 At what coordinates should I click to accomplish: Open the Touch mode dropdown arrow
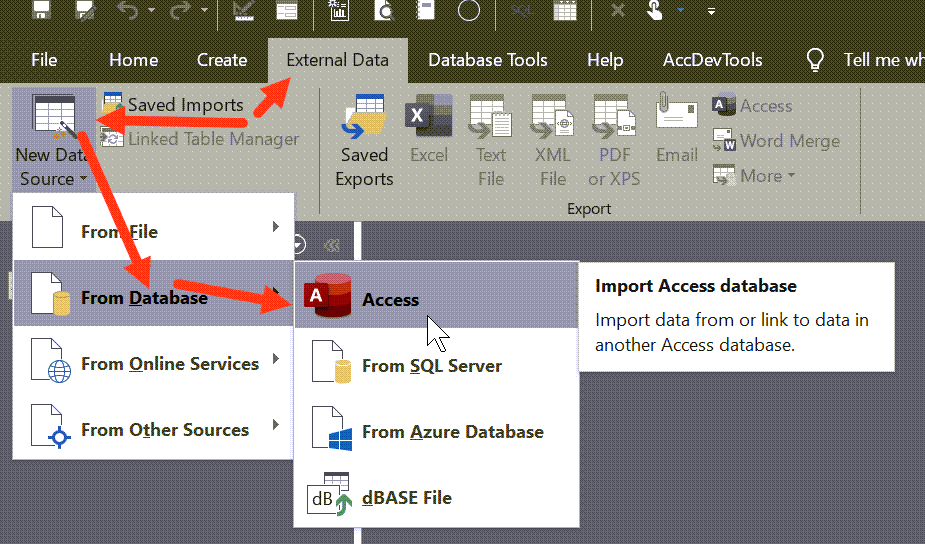680,10
